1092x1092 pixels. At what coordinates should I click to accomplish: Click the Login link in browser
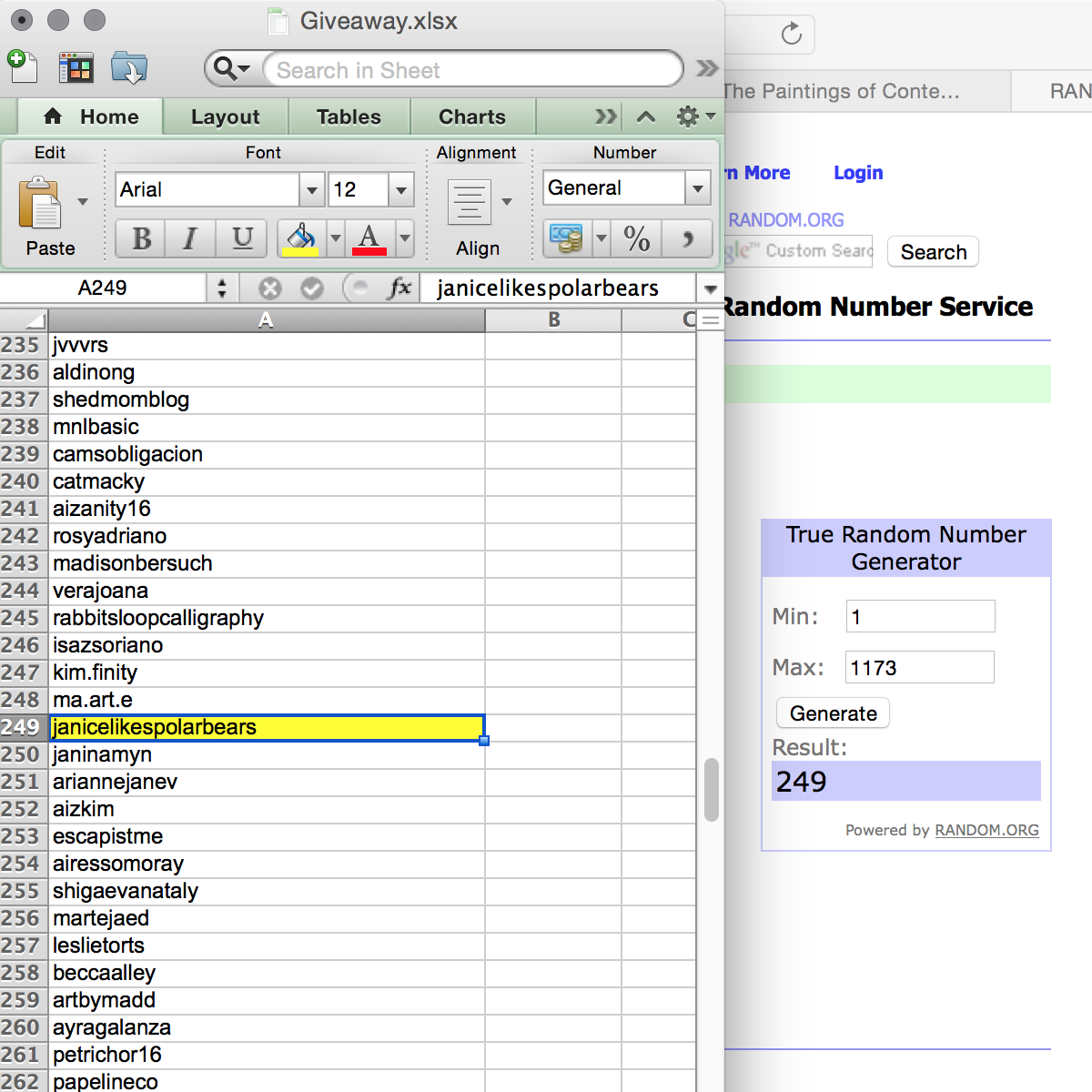858,173
